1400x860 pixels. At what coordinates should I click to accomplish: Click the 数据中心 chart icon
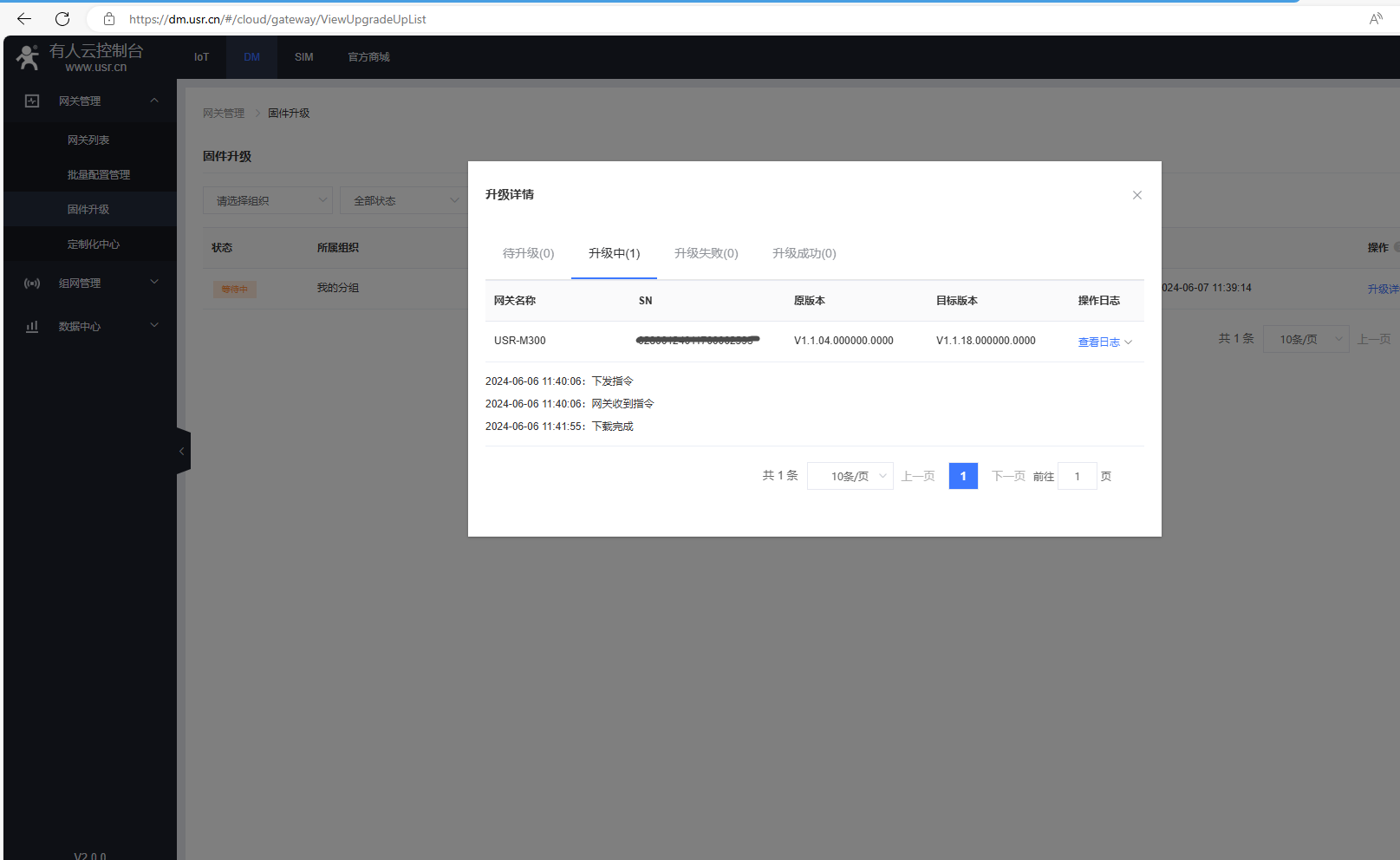point(32,327)
